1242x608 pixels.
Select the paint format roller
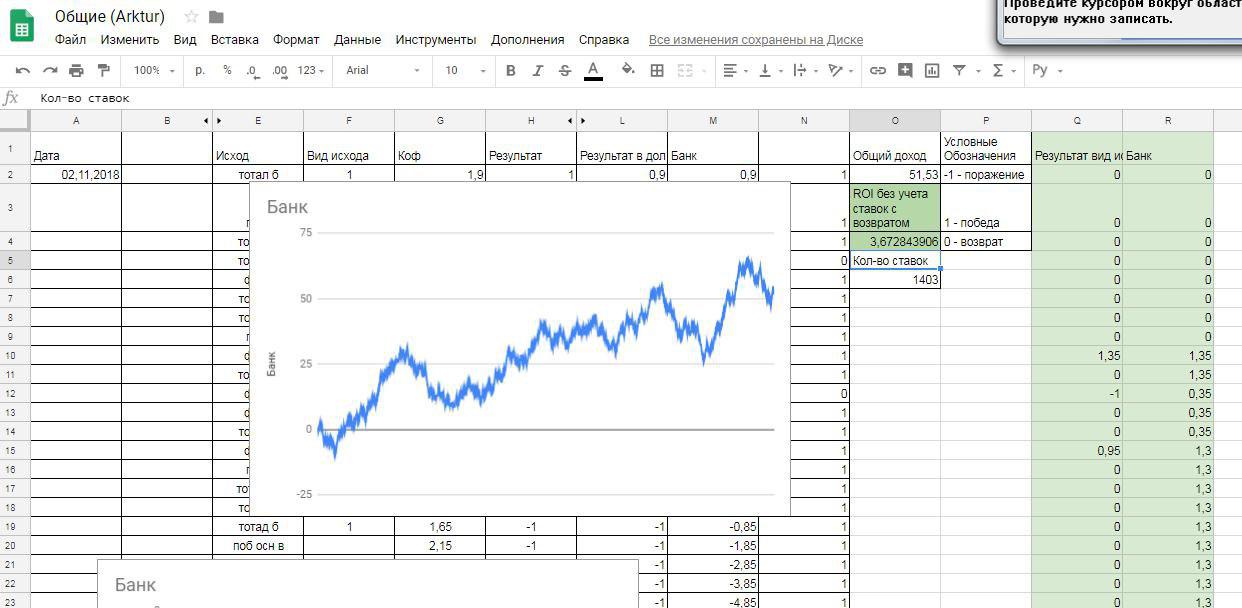point(102,71)
